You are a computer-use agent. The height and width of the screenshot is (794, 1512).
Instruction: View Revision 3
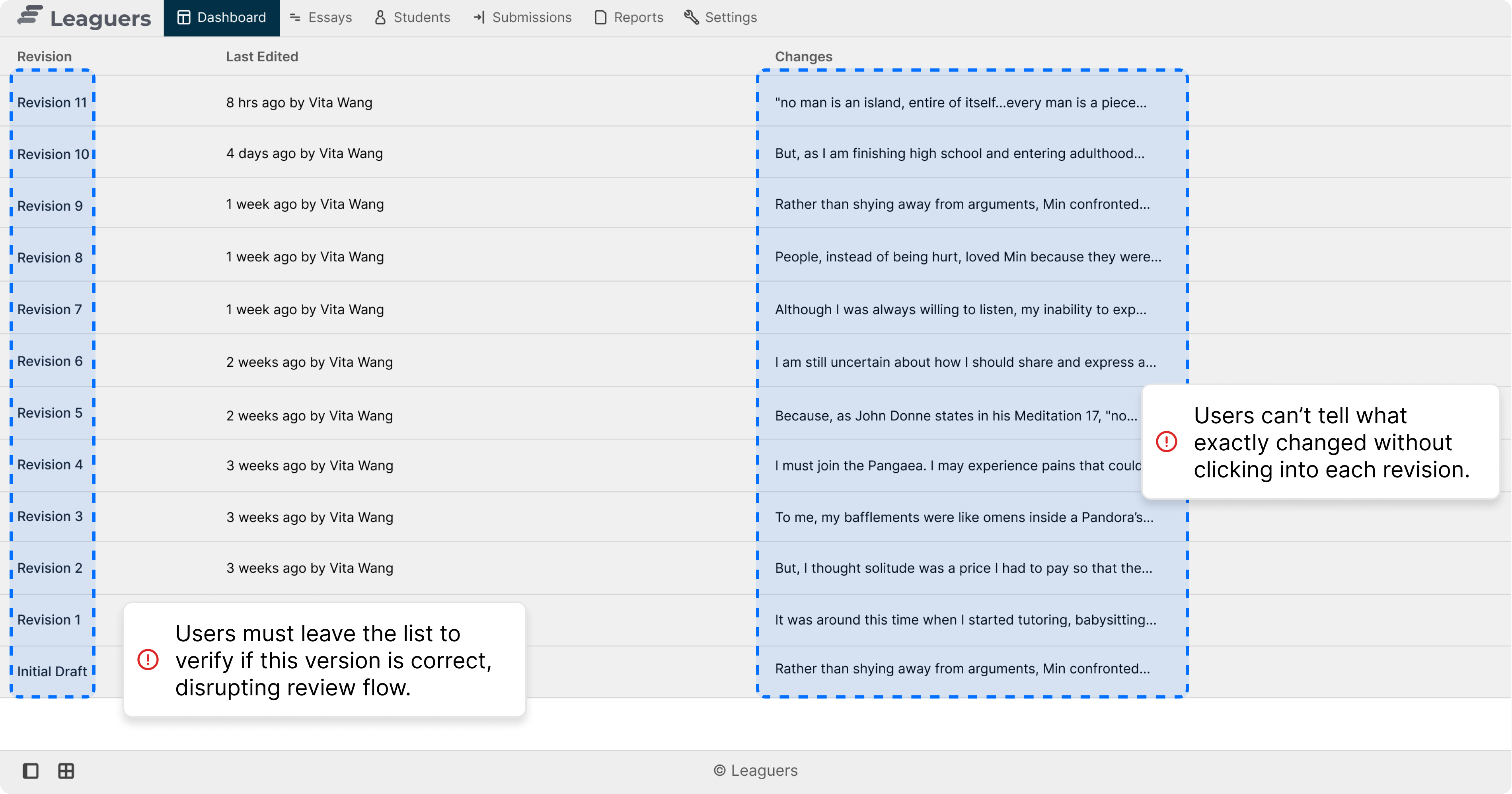pyautogui.click(x=50, y=516)
